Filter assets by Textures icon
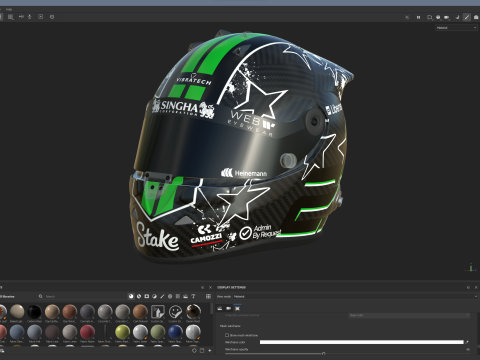The height and width of the screenshot is (360, 480). [x=178, y=296]
